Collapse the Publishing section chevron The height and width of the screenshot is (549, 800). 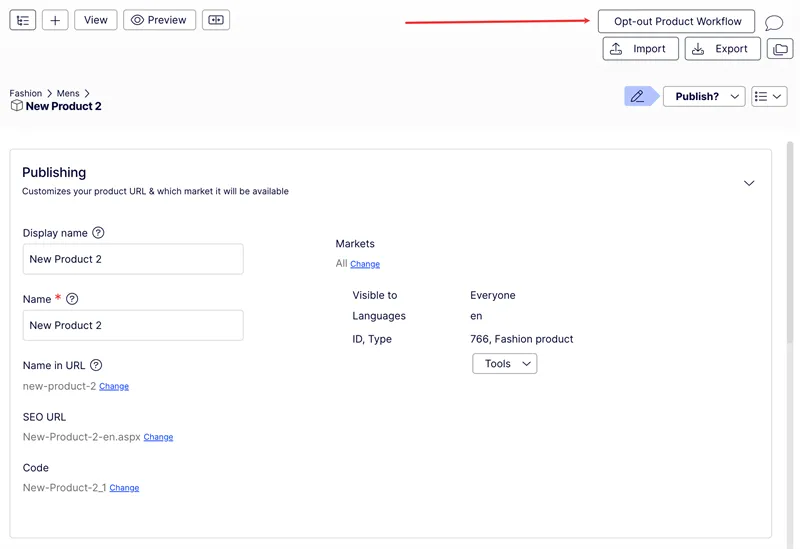tap(748, 183)
